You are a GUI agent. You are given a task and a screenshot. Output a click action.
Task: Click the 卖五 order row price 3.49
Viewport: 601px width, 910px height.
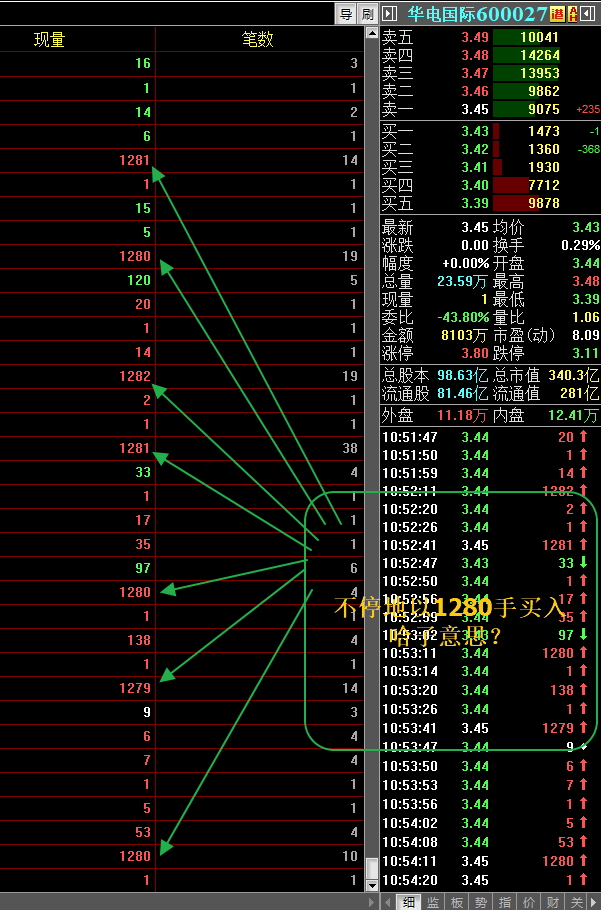point(475,38)
